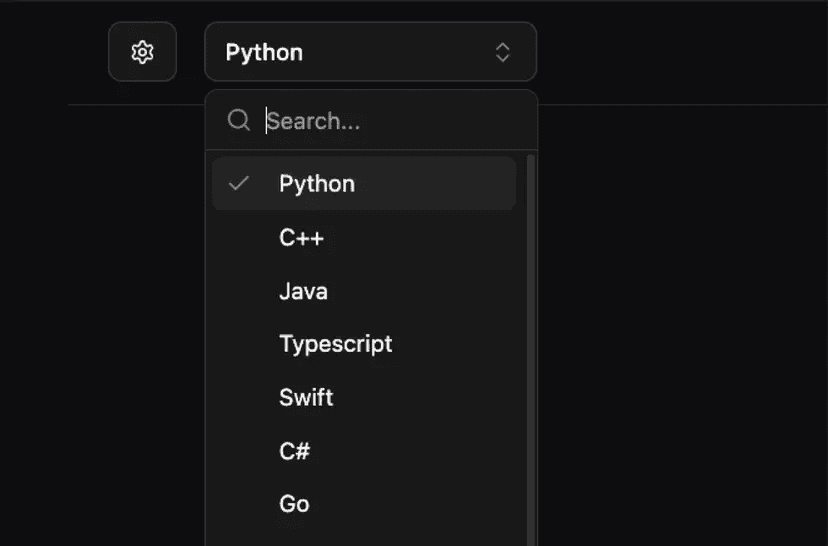Screen dimensions: 828x546
Task: Click the Python label in the selector button
Action: coord(264,52)
